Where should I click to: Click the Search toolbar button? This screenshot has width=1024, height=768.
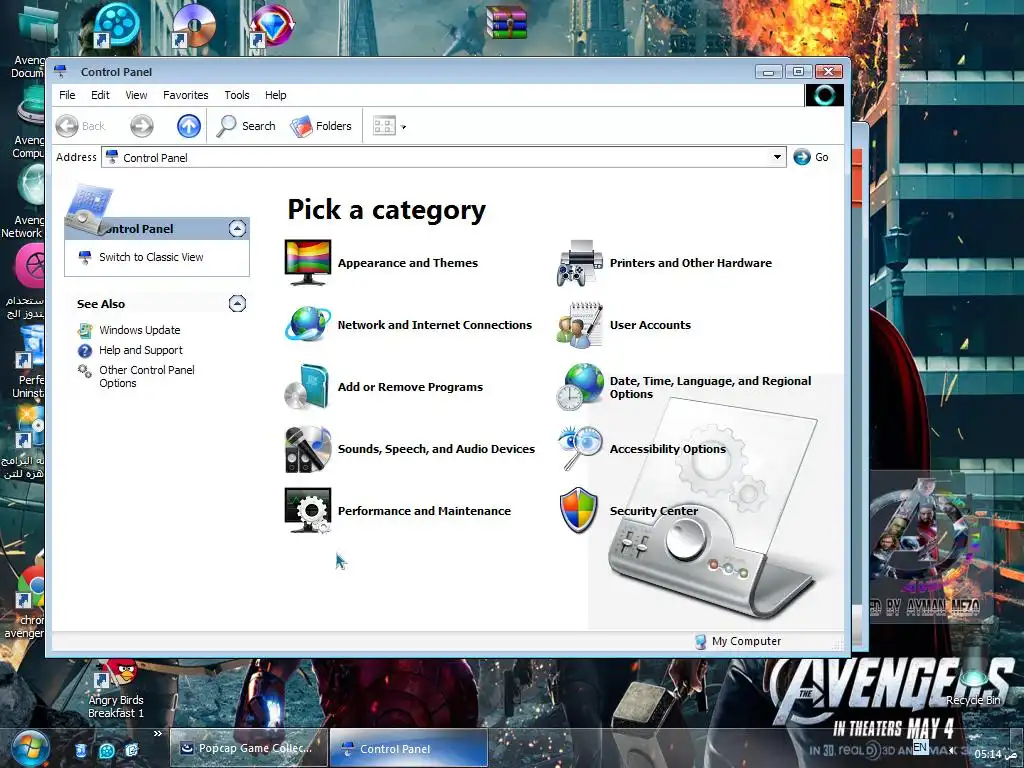[x=246, y=126]
